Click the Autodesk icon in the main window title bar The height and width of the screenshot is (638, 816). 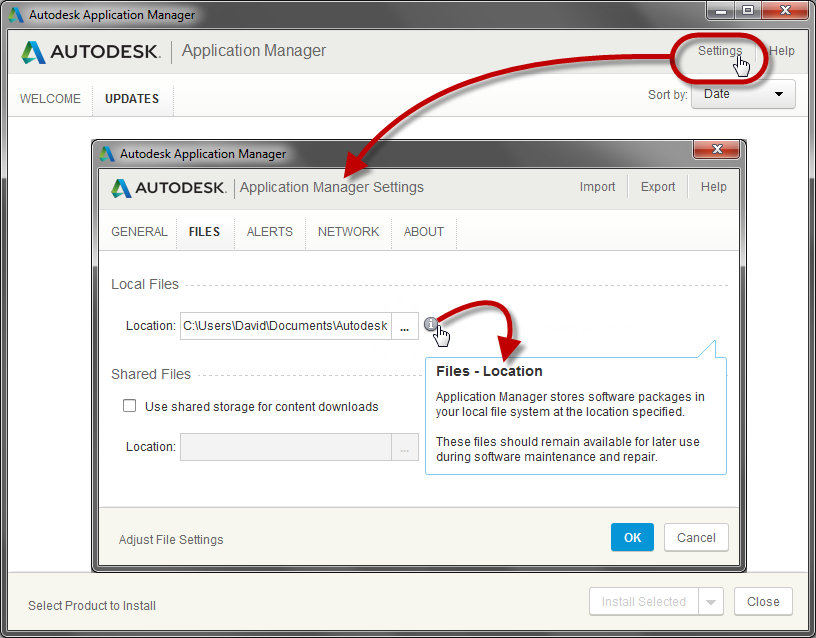(16, 15)
